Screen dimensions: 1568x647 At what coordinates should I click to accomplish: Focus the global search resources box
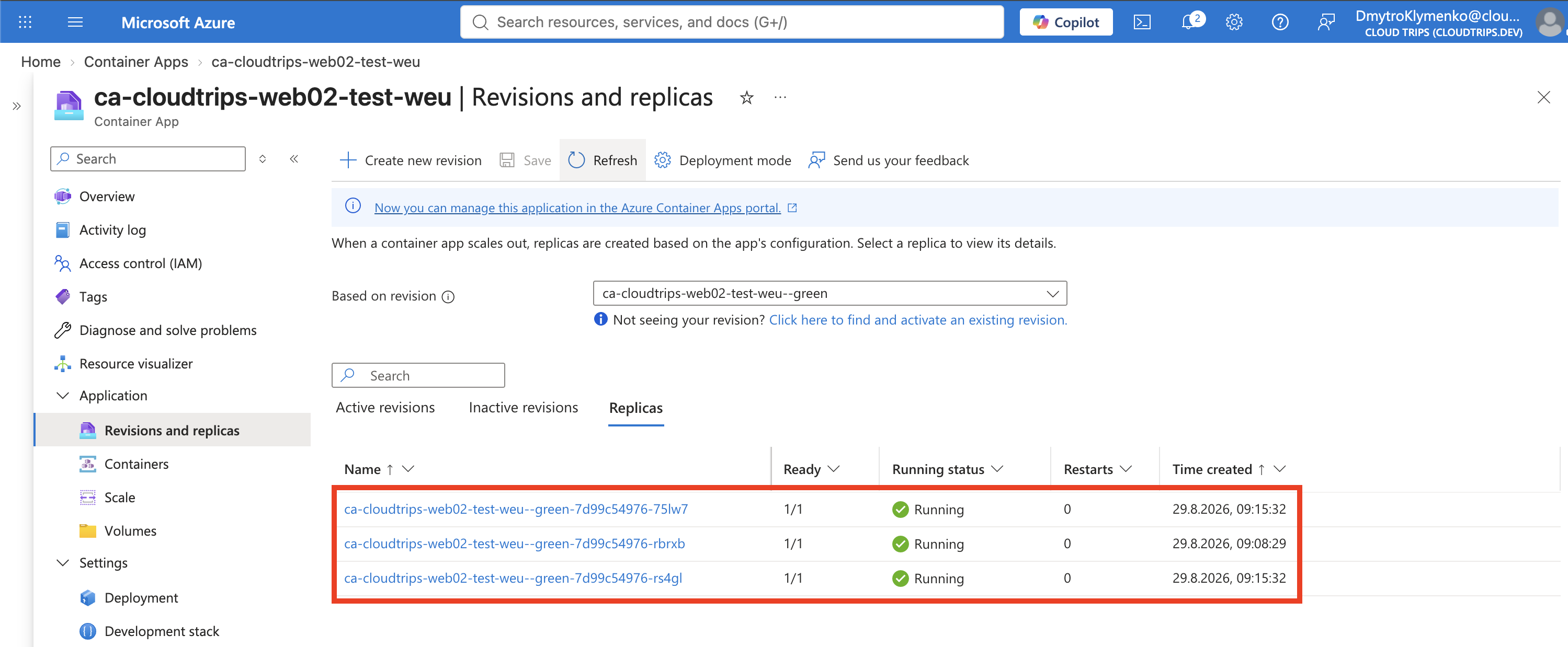[732, 22]
